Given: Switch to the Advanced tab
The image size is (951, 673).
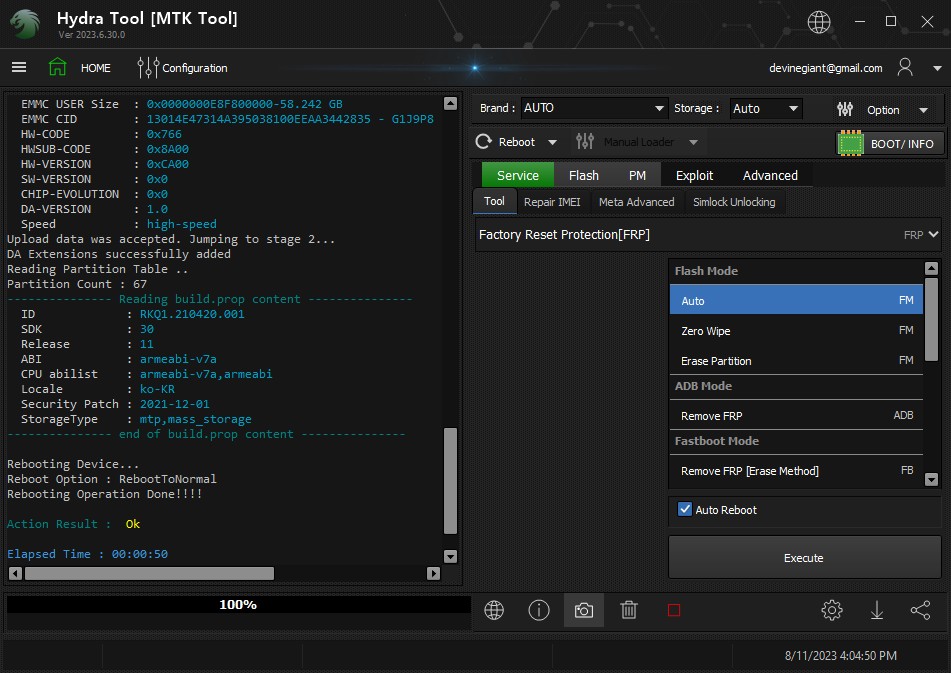Looking at the screenshot, I should pyautogui.click(x=770, y=175).
